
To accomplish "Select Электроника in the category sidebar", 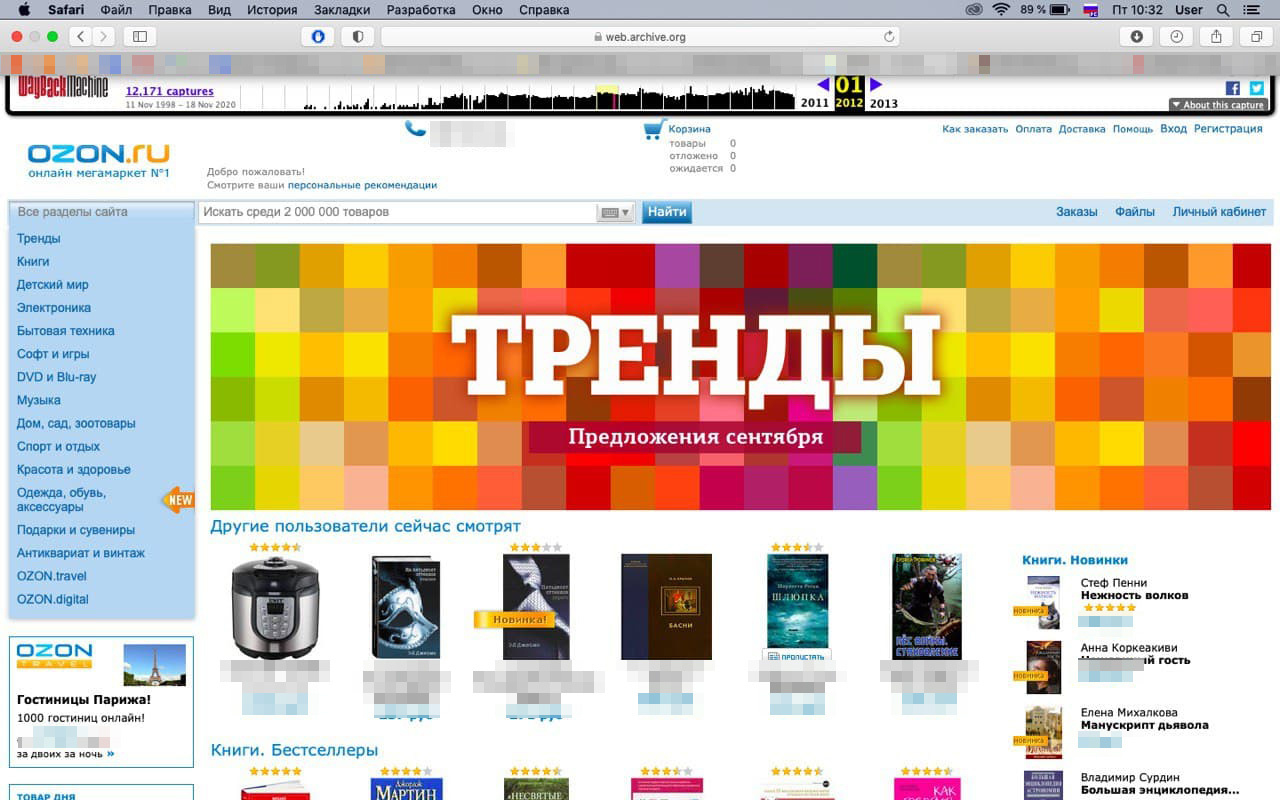I will point(54,308).
